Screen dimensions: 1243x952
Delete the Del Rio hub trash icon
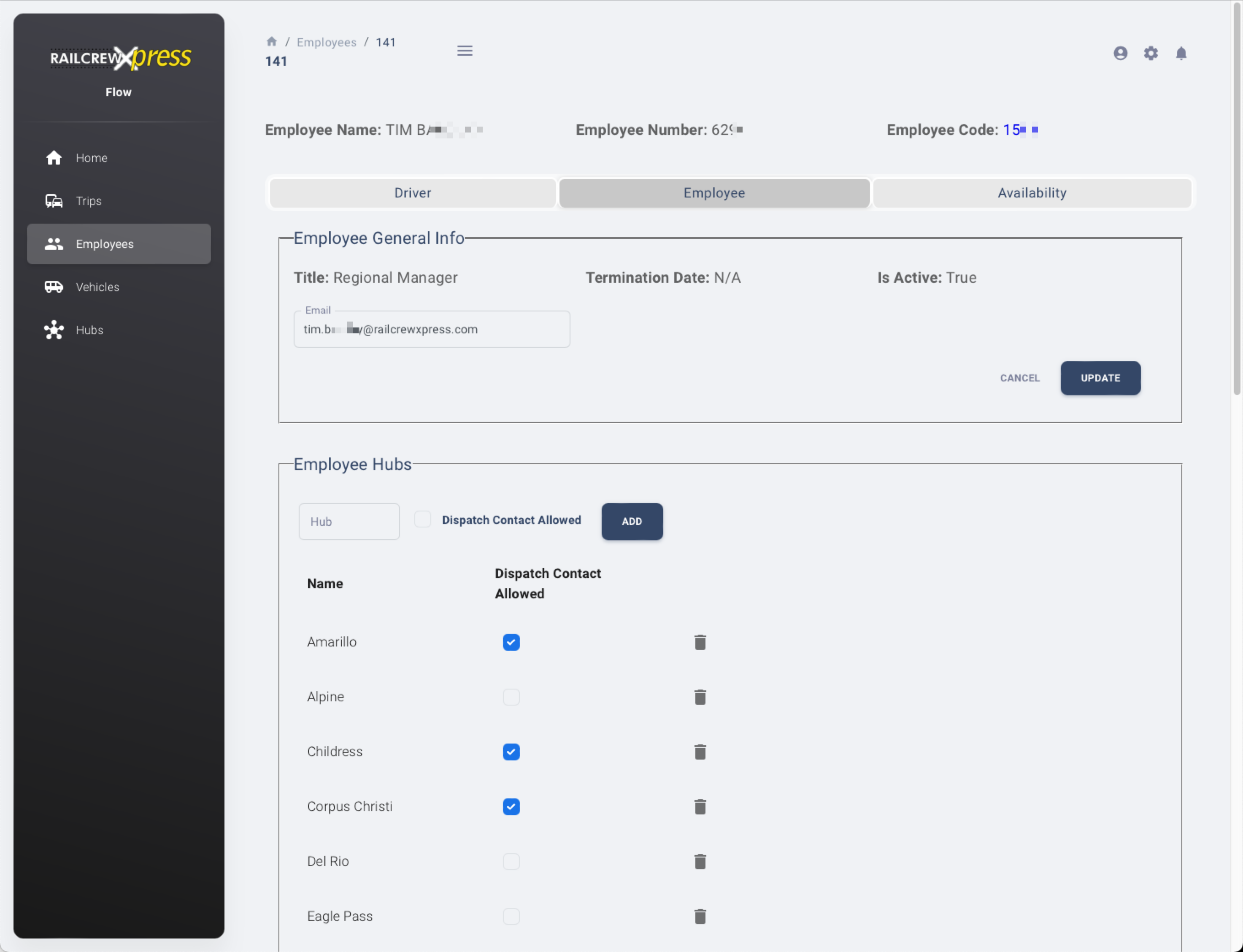(700, 861)
